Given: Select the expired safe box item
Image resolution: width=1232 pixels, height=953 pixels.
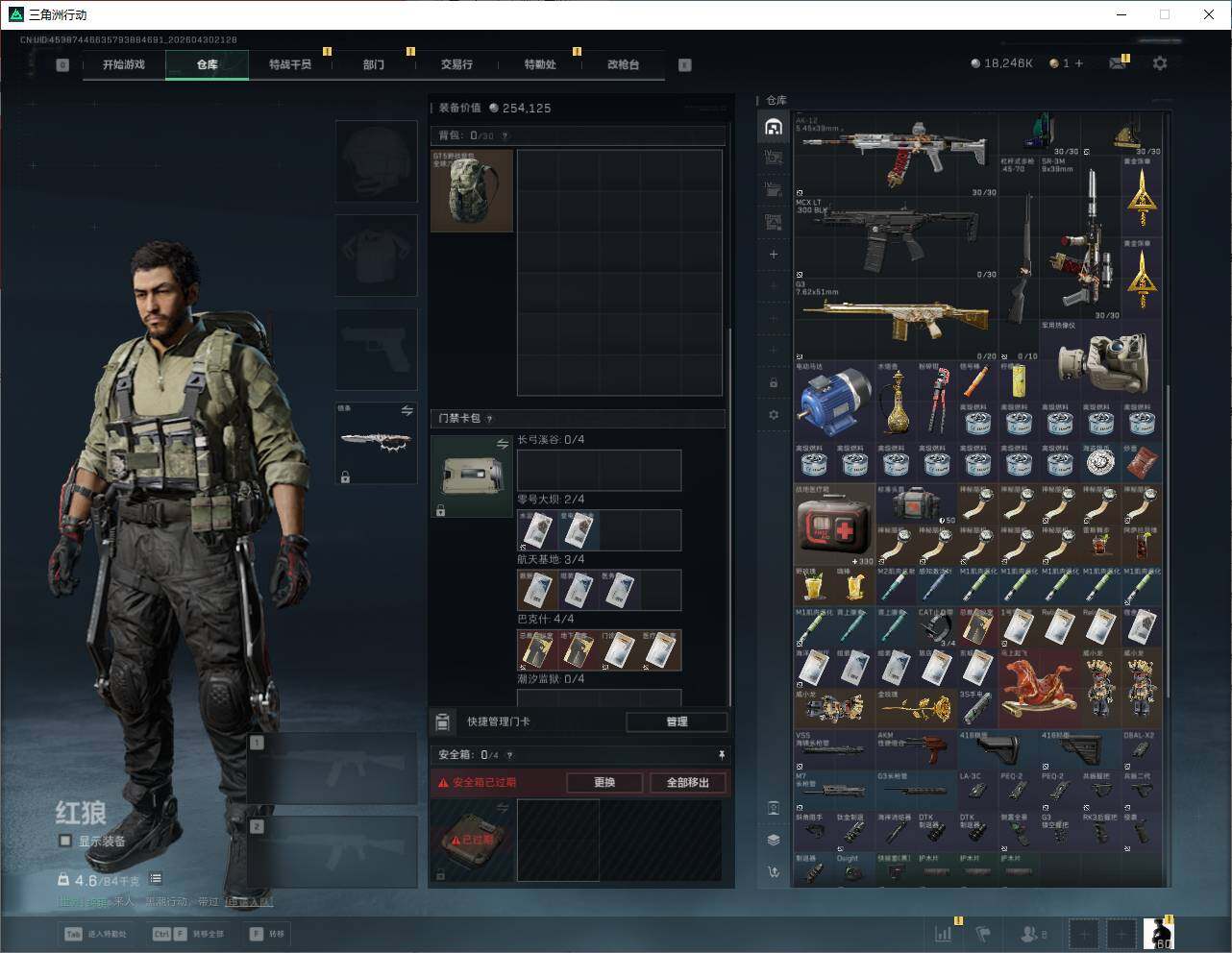Looking at the screenshot, I should (472, 840).
